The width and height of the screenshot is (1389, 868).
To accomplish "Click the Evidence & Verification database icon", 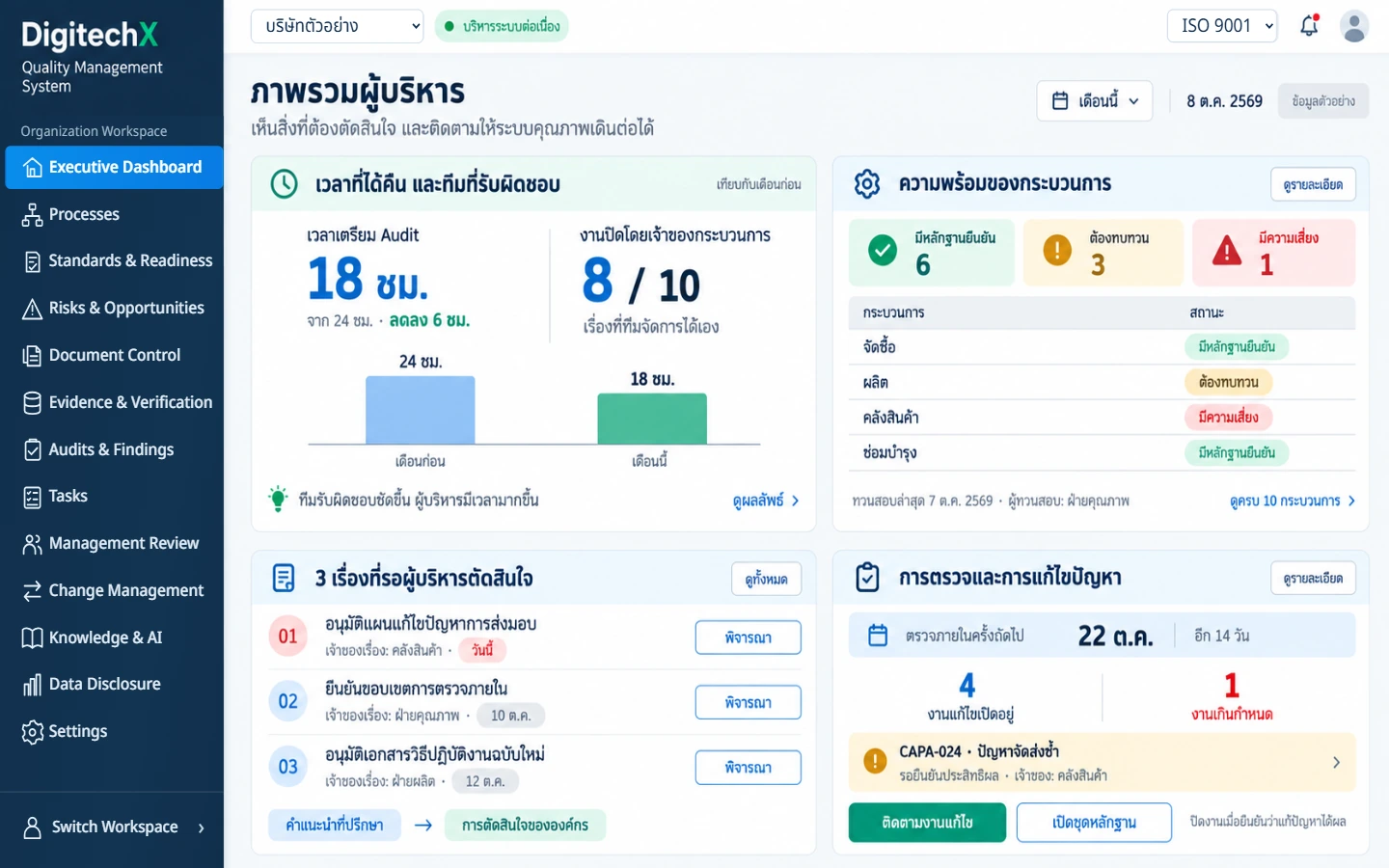I will click(x=32, y=402).
